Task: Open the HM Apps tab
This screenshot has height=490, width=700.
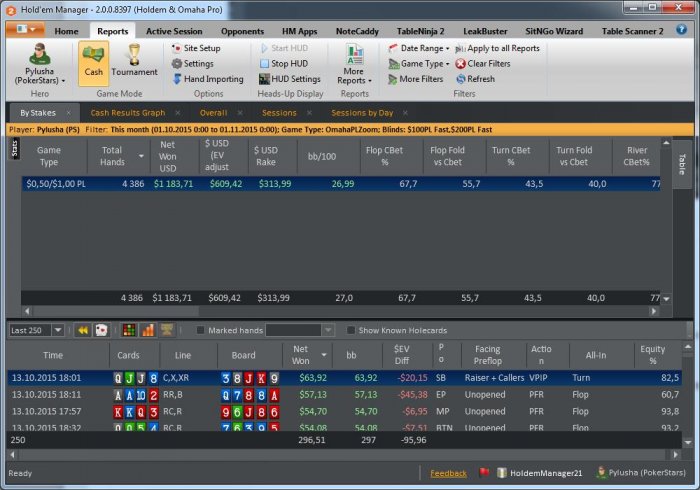Action: click(300, 31)
